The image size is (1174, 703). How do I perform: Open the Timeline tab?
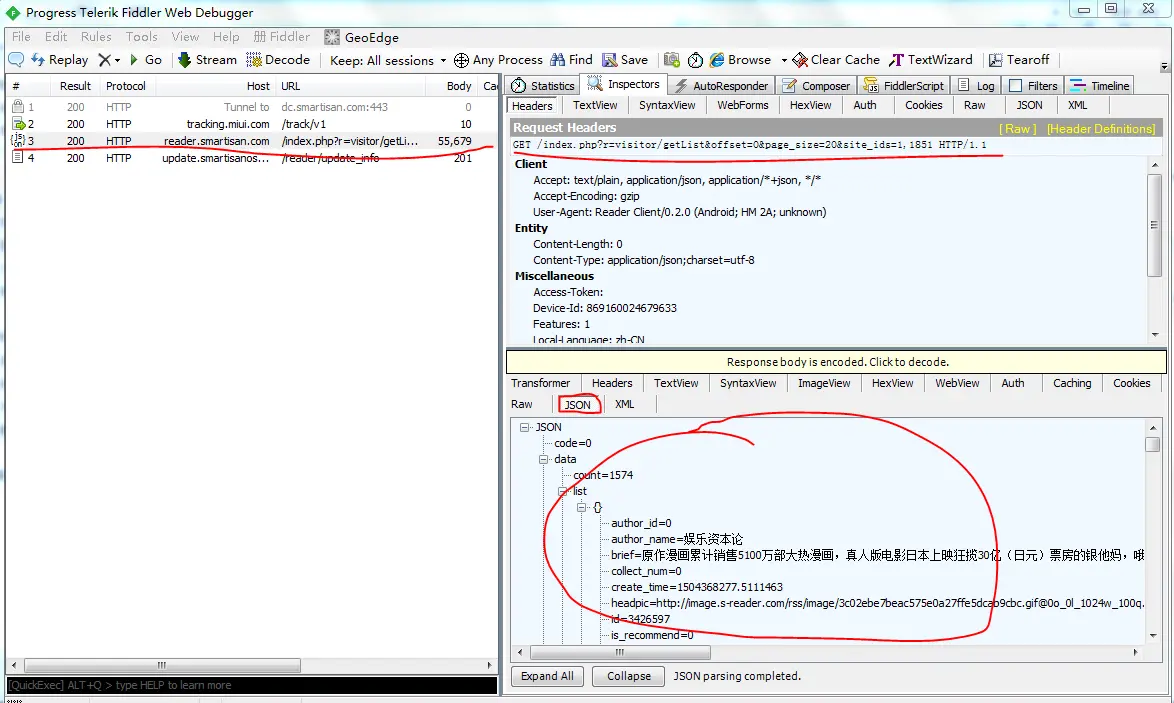(x=1099, y=85)
